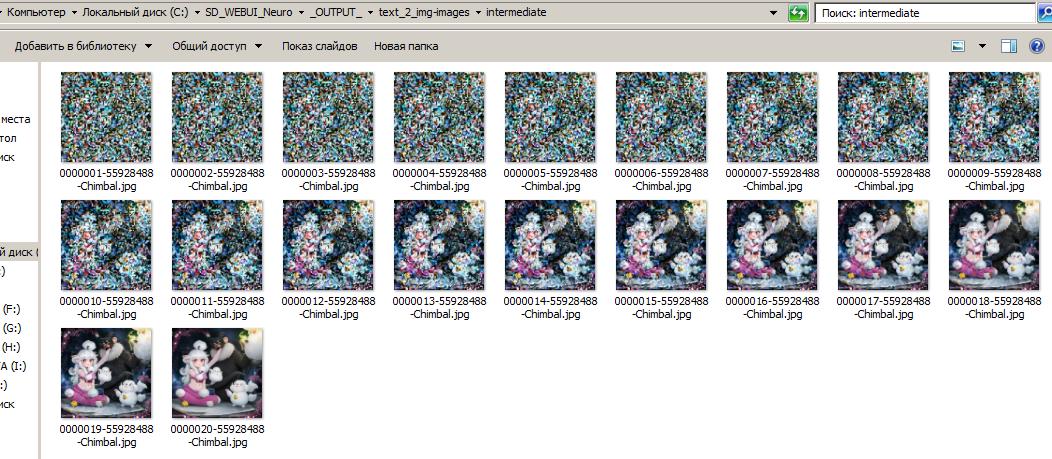
Task: Click the Поиск: intermediate search field
Action: (x=926, y=13)
